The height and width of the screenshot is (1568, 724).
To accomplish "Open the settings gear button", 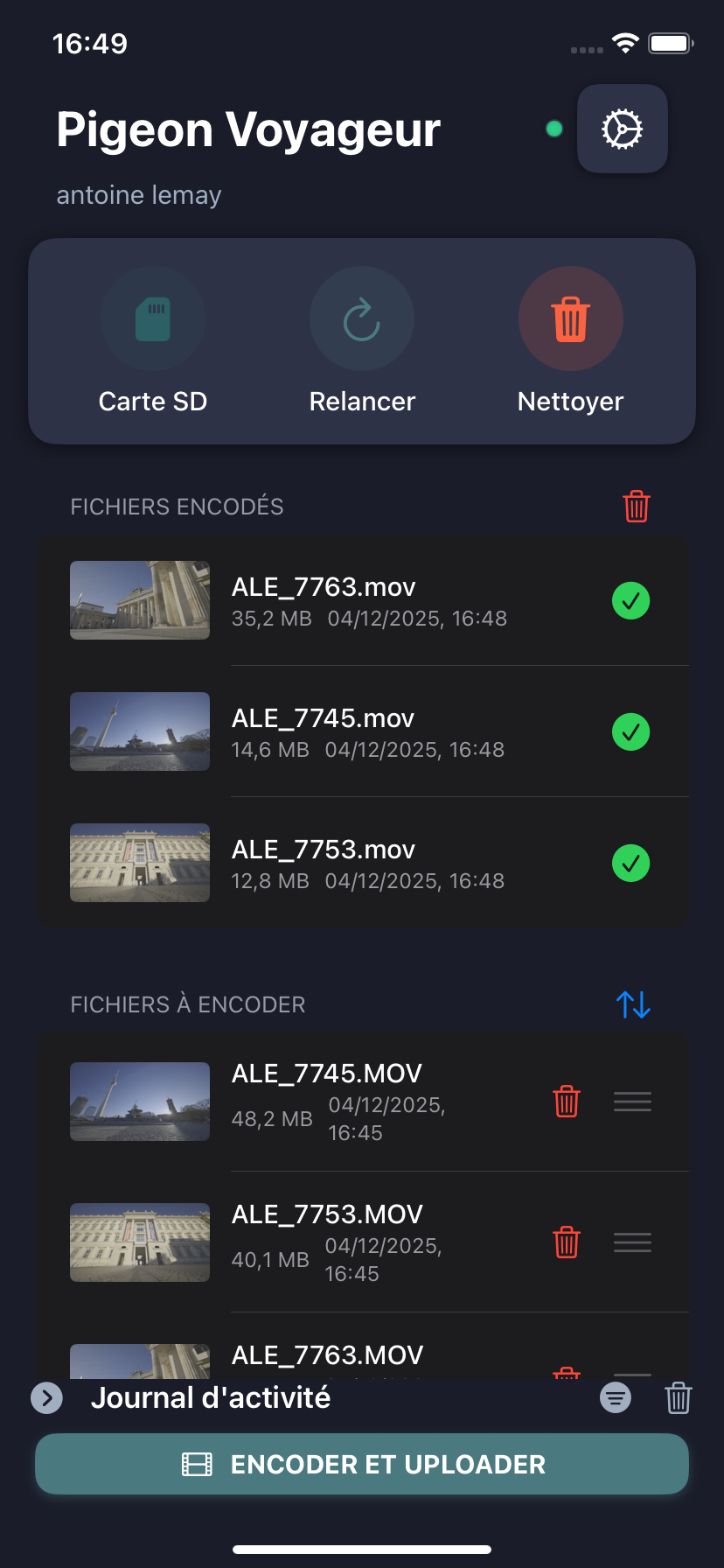I will pyautogui.click(x=622, y=129).
